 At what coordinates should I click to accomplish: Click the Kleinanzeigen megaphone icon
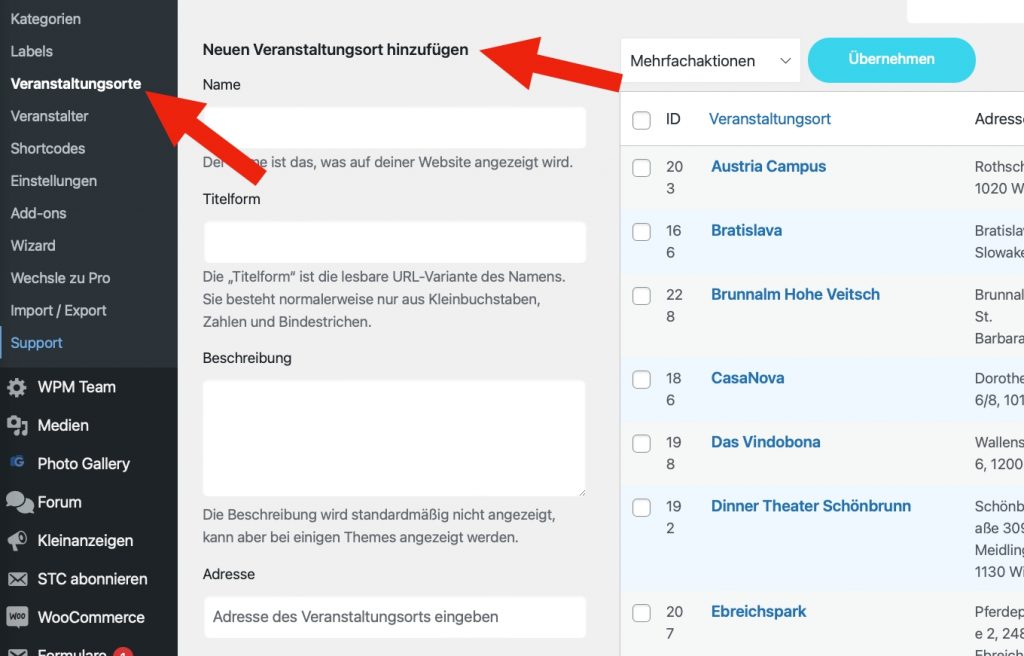point(17,541)
